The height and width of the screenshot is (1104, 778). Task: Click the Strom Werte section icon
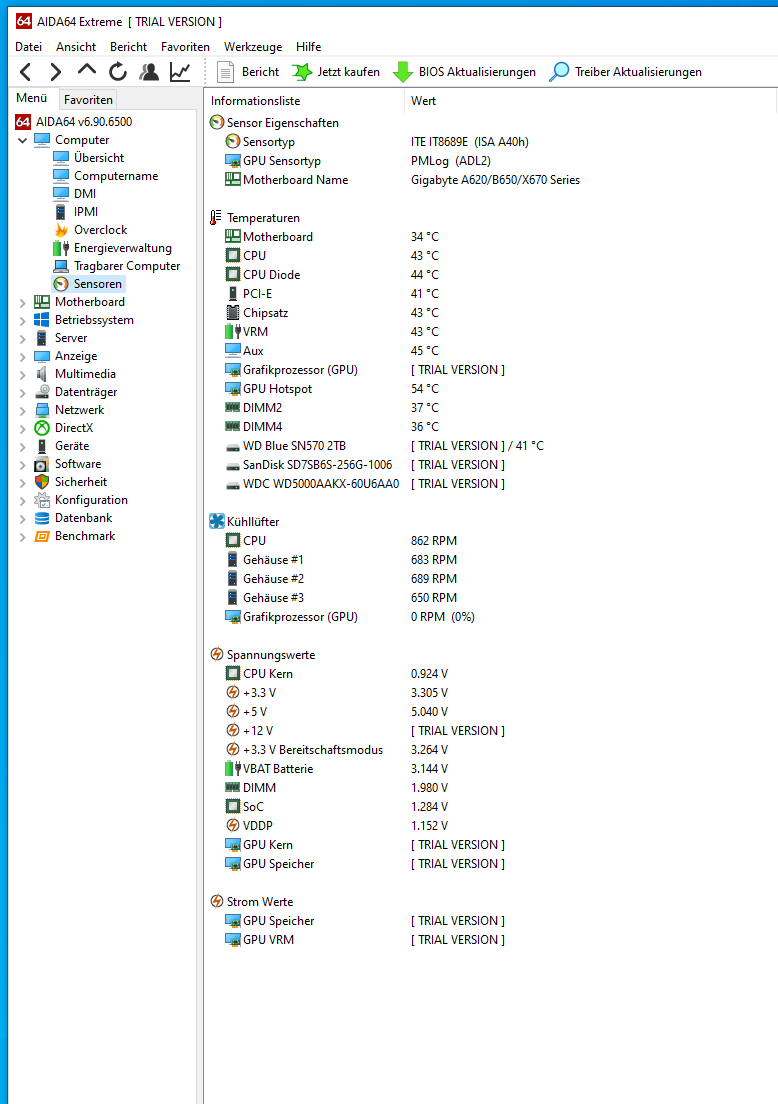tap(217, 901)
